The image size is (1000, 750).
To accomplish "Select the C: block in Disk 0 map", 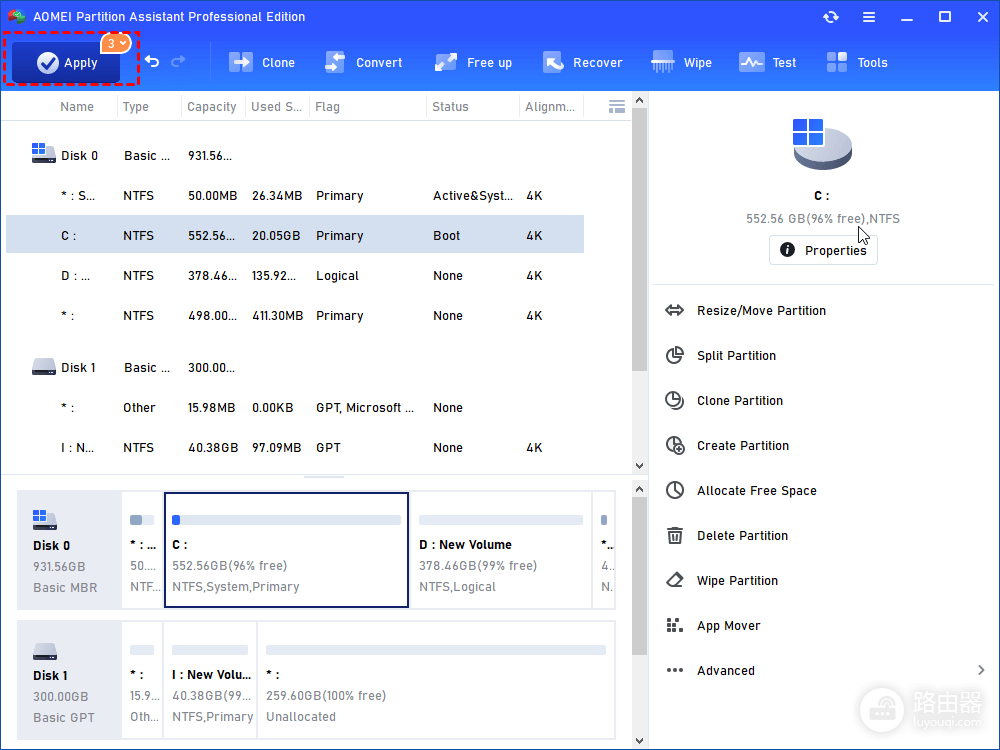I will tap(286, 550).
